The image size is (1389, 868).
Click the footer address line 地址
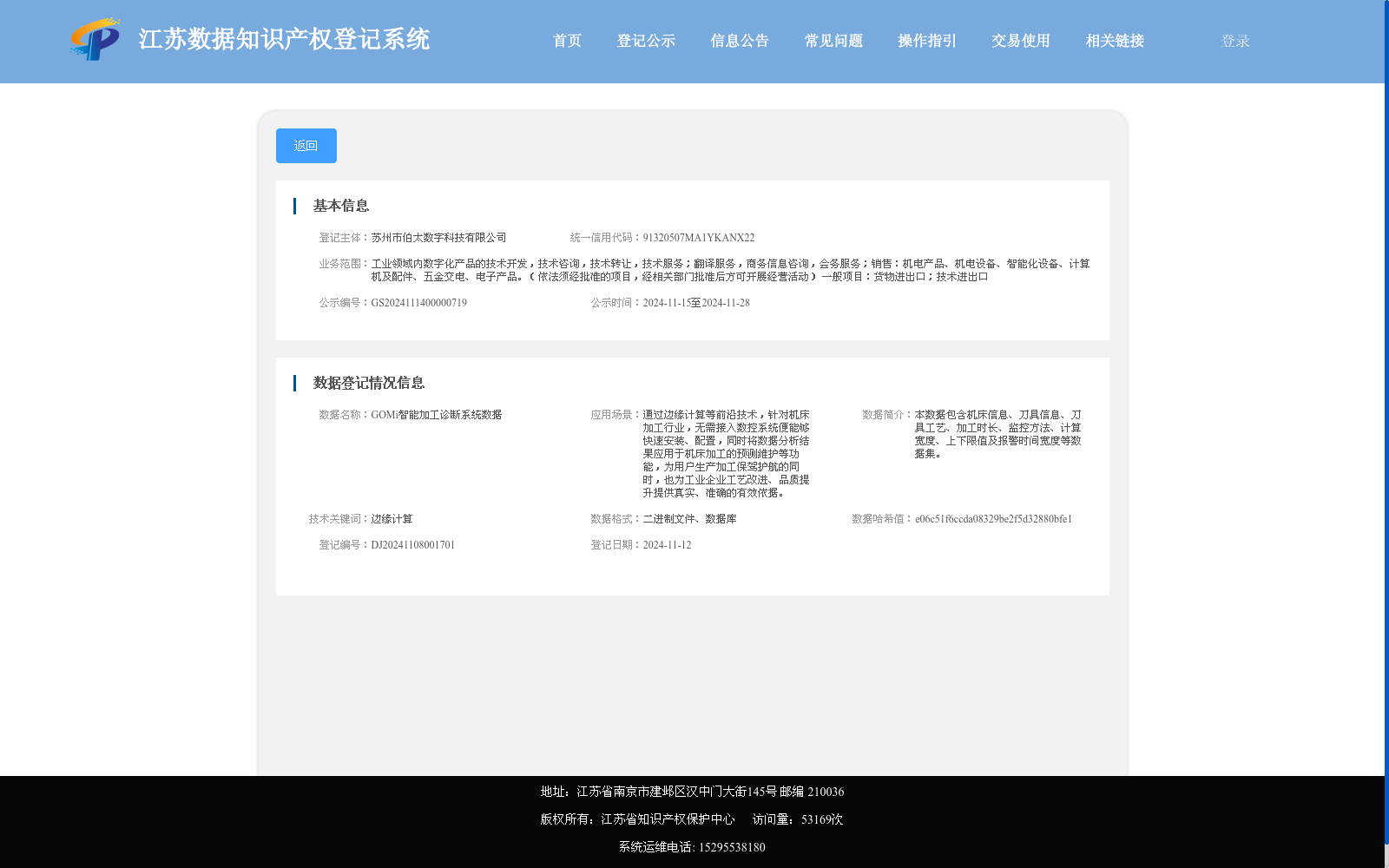pos(692,792)
